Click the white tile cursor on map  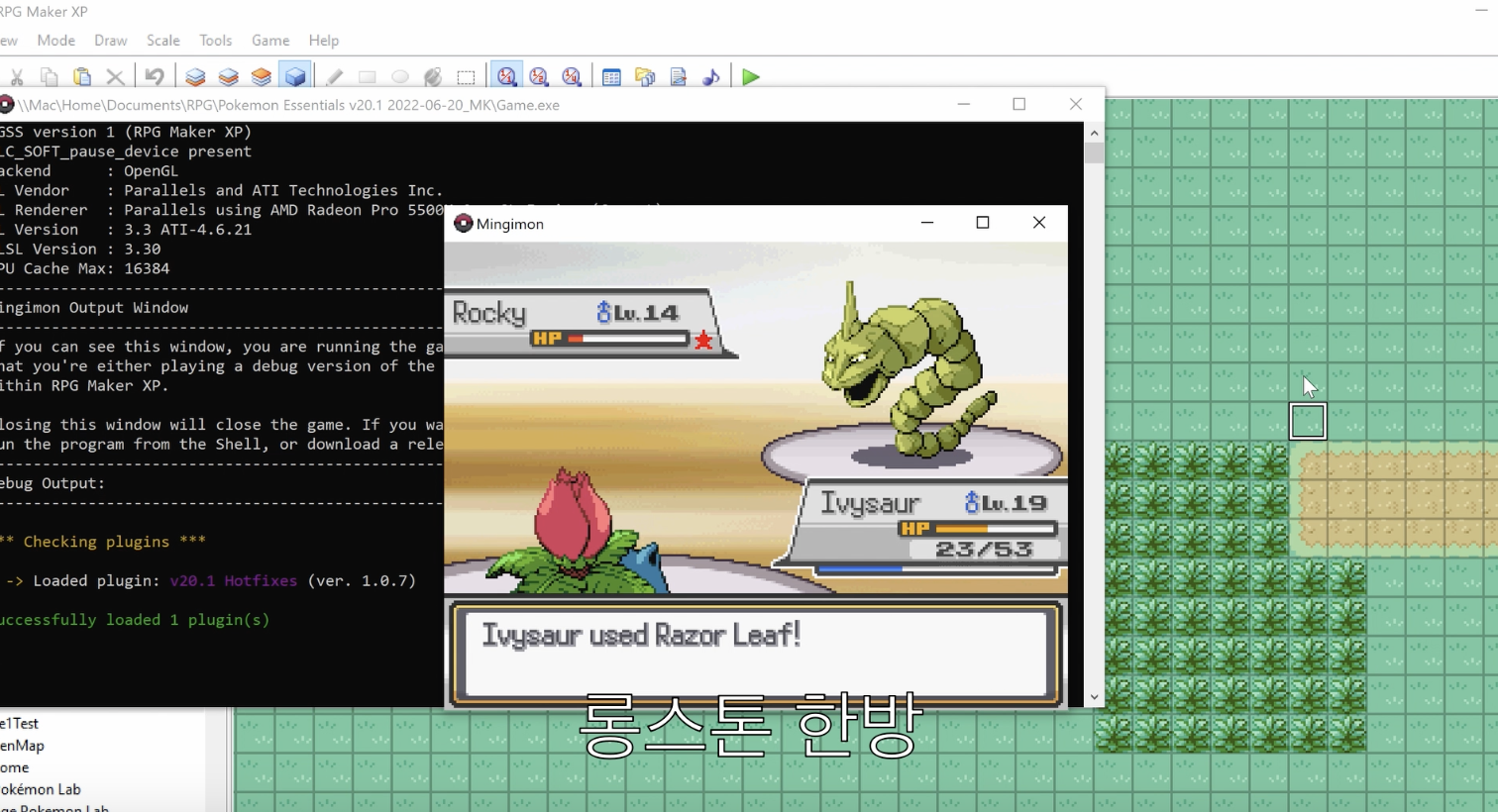1308,421
